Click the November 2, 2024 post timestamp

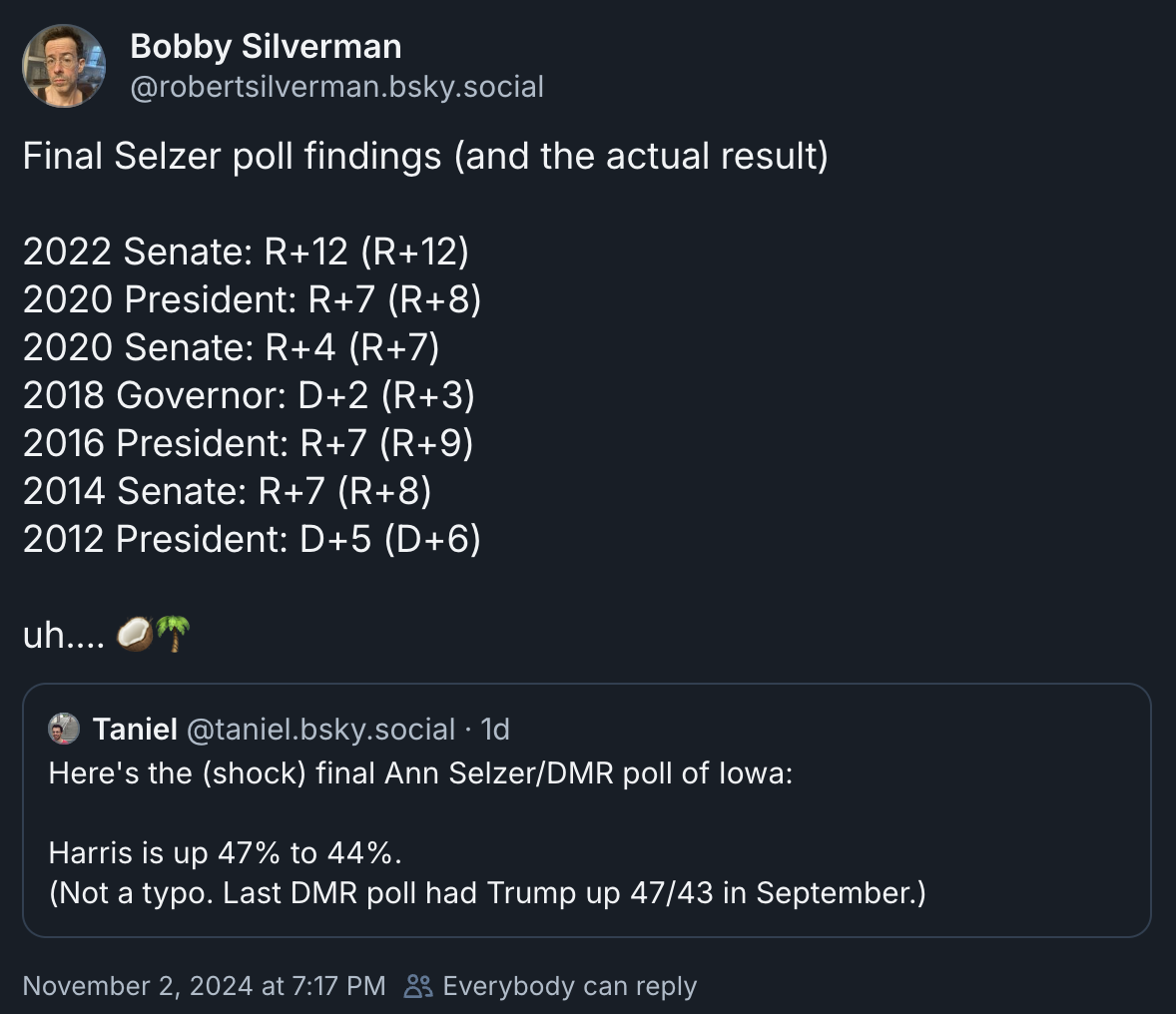[x=204, y=986]
